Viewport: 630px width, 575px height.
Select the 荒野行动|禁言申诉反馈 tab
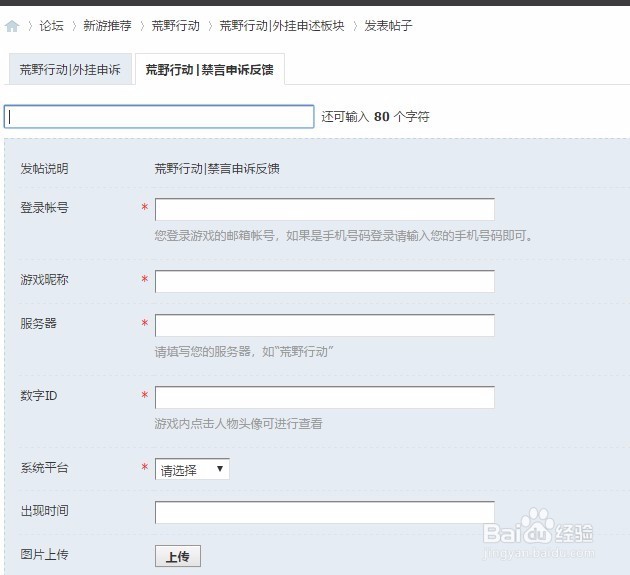(x=210, y=69)
